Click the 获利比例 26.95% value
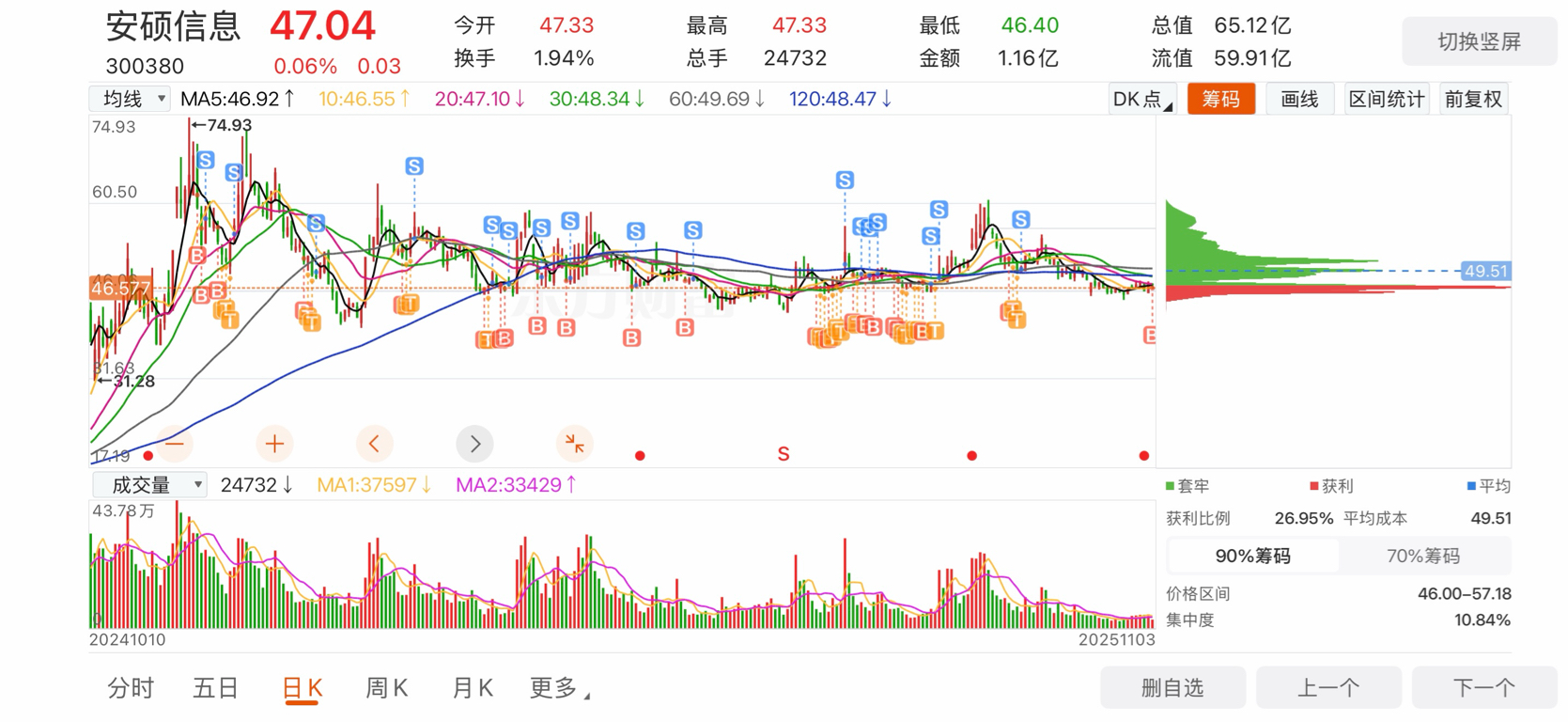 pyautogui.click(x=1303, y=519)
